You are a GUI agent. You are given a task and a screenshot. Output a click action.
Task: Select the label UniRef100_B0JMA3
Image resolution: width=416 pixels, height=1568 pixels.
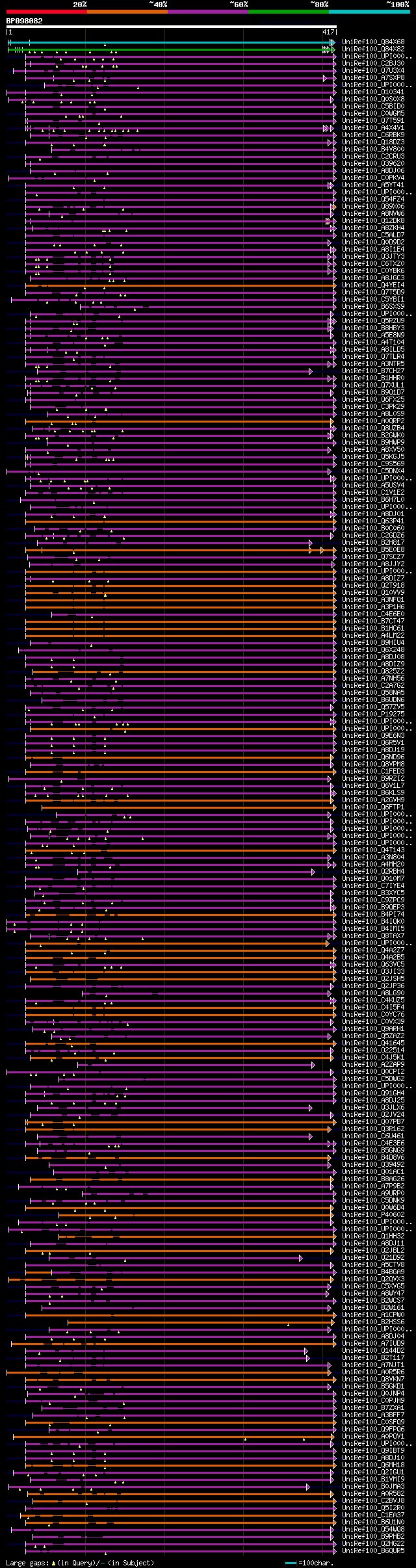(373, 1487)
